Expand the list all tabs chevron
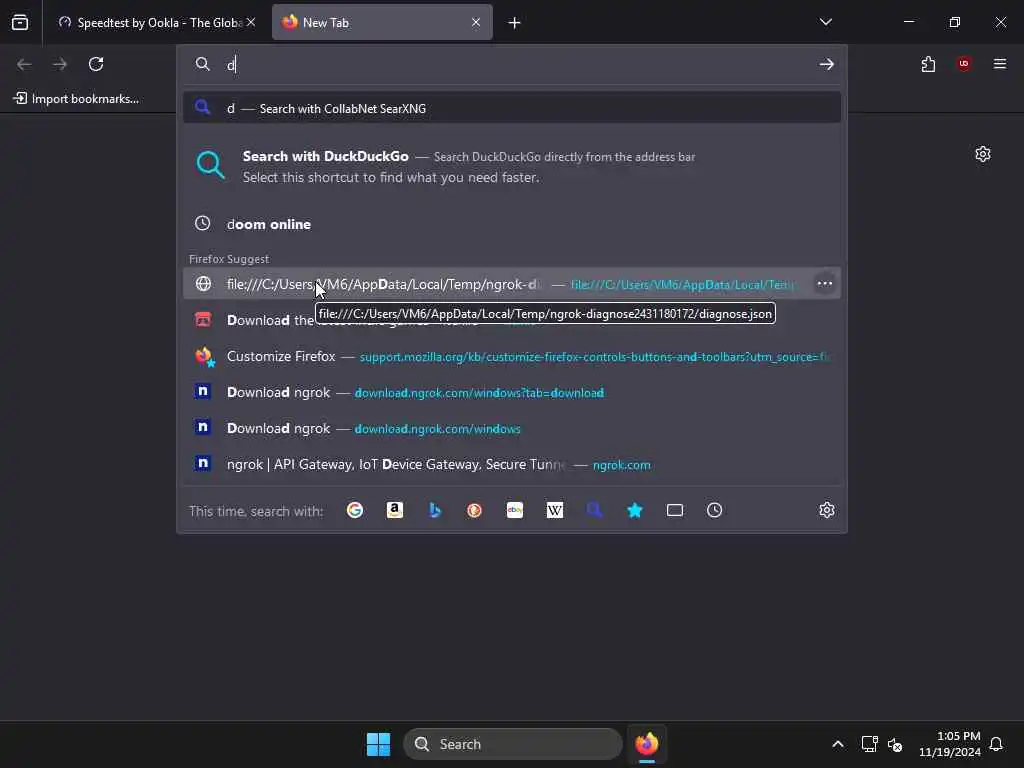The width and height of the screenshot is (1024, 768). coord(825,22)
